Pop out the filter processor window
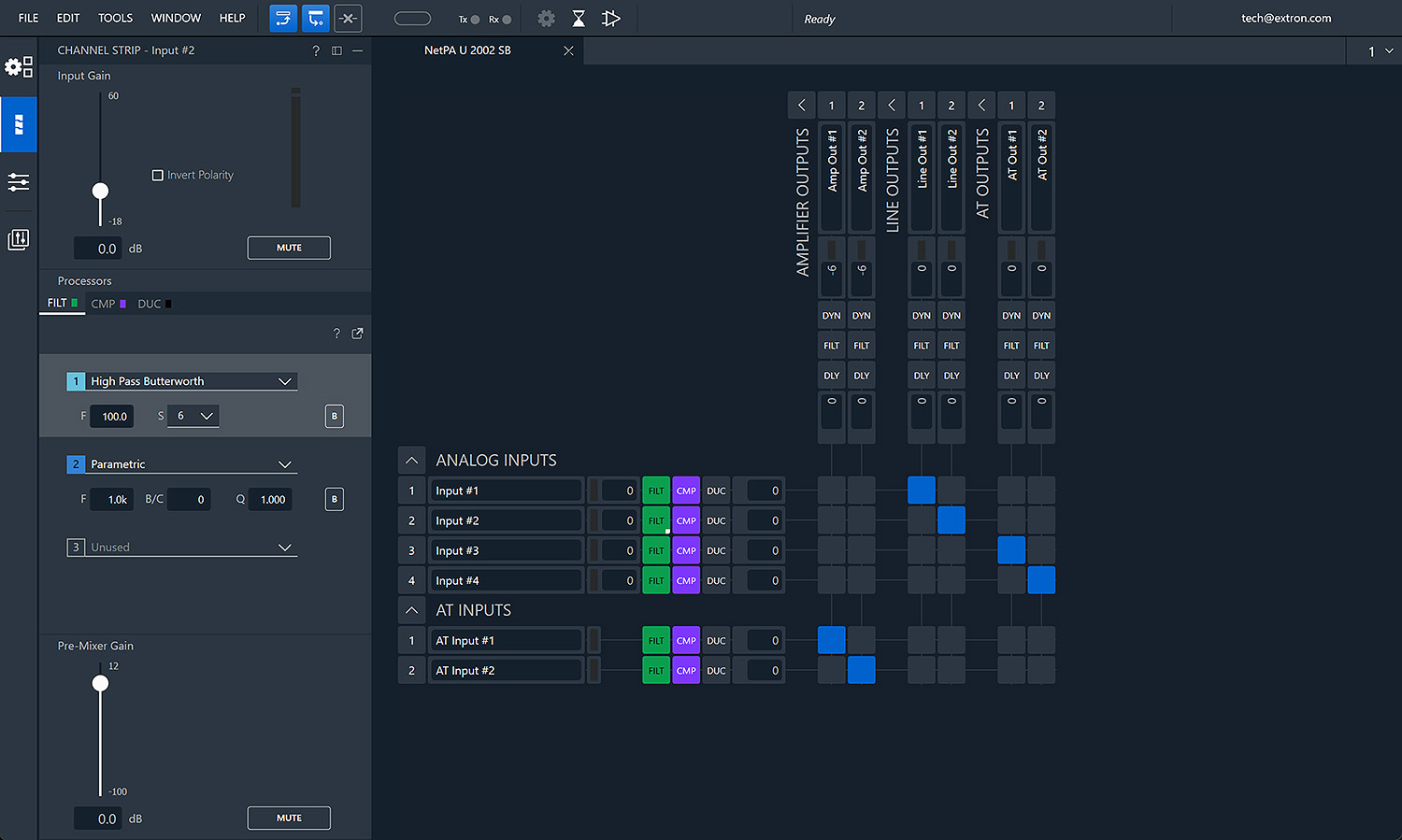Screen dimensions: 1402x840 (x=357, y=334)
